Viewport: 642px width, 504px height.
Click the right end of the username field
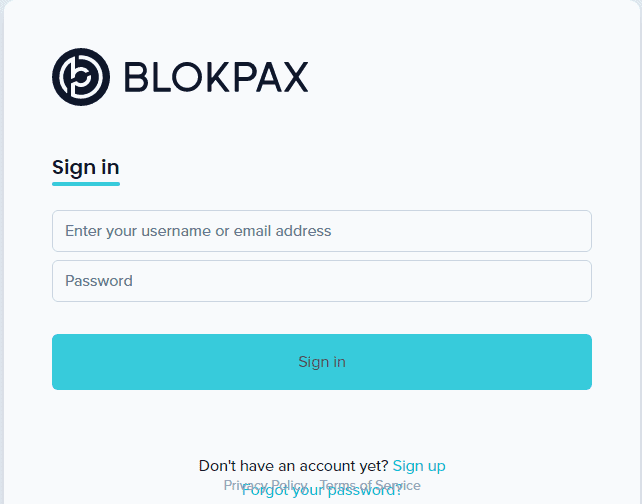[x=575, y=231]
